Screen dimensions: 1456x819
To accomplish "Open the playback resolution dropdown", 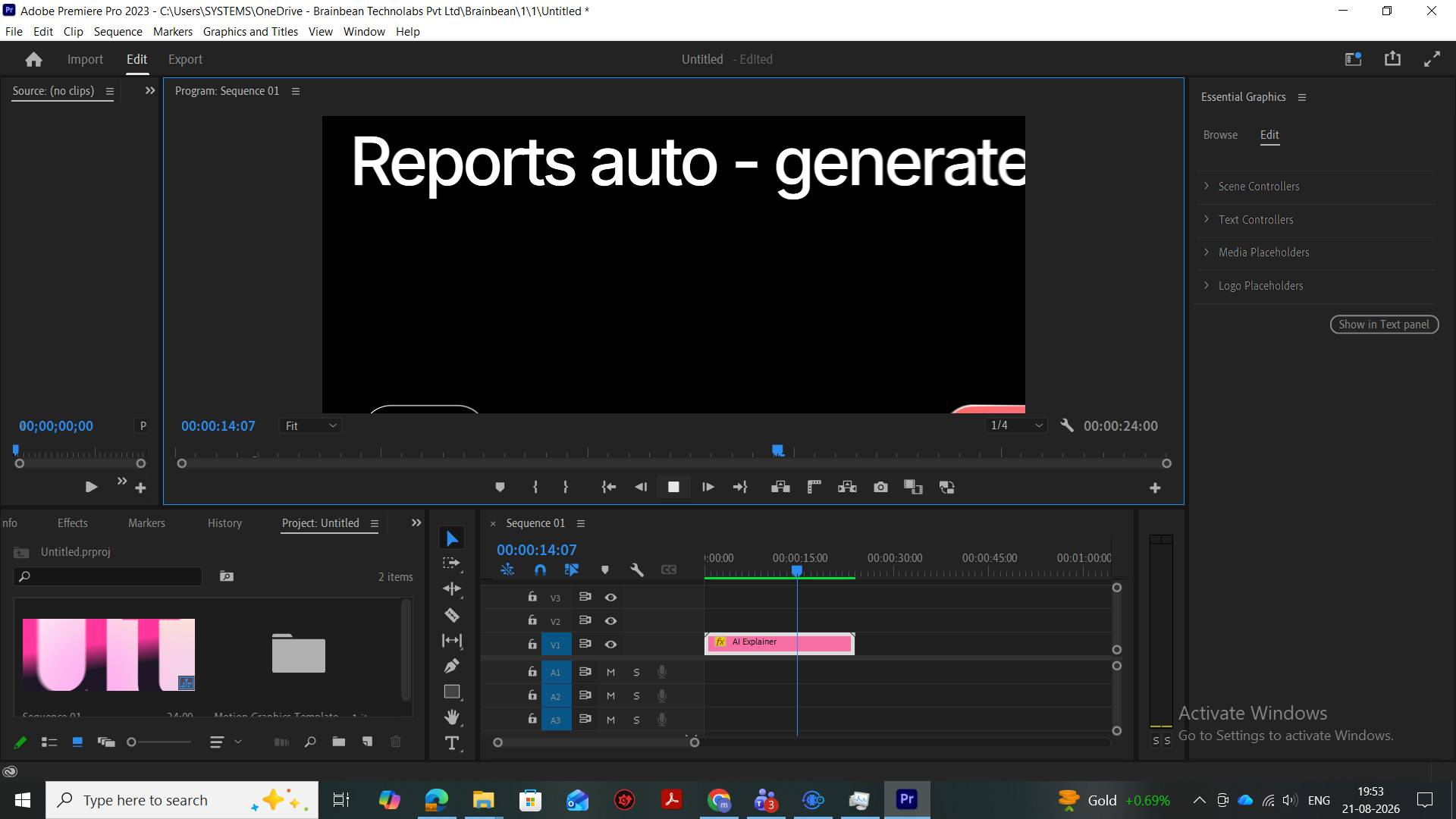I will pyautogui.click(x=1017, y=426).
